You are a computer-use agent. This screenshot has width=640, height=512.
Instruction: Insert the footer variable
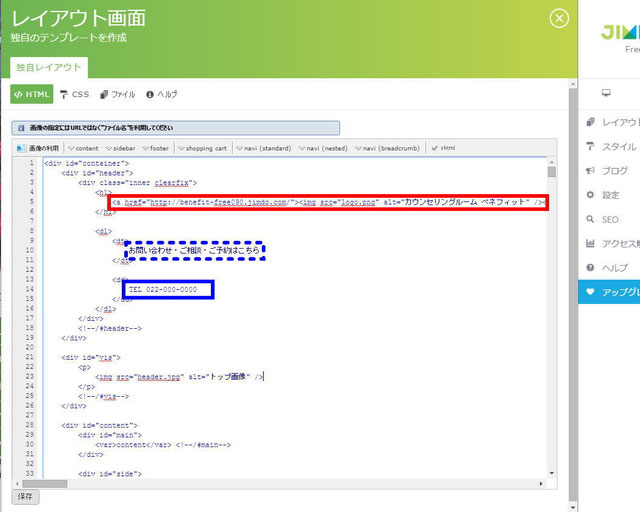coord(156,148)
